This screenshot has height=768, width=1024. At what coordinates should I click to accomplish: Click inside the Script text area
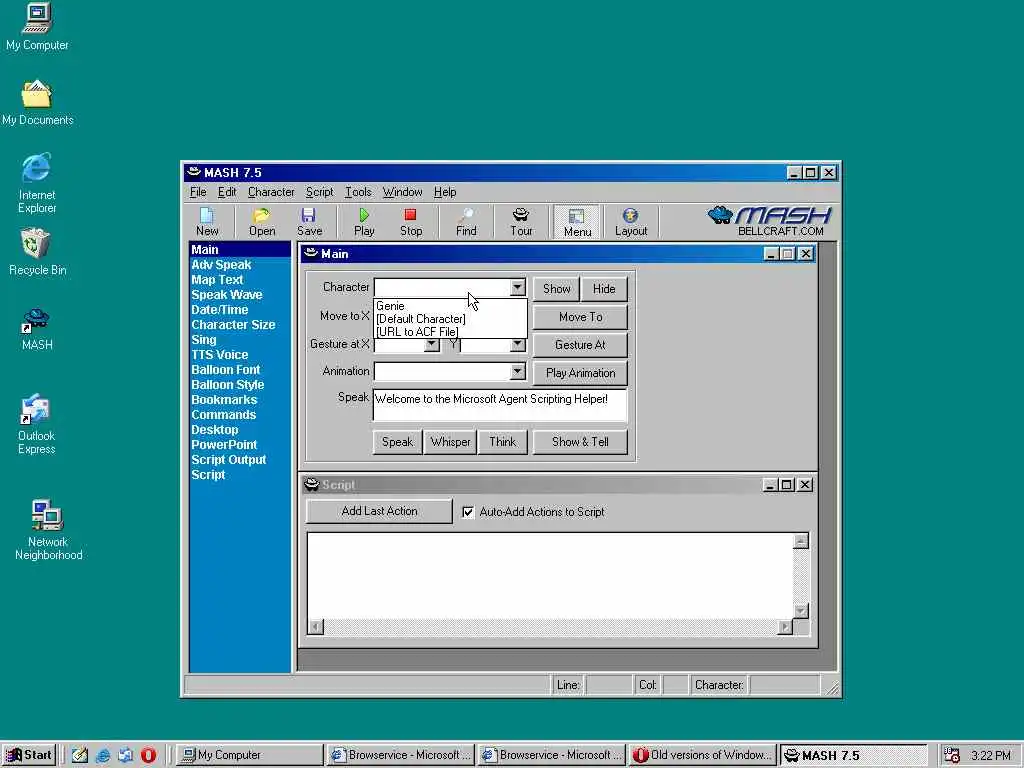[x=550, y=576]
